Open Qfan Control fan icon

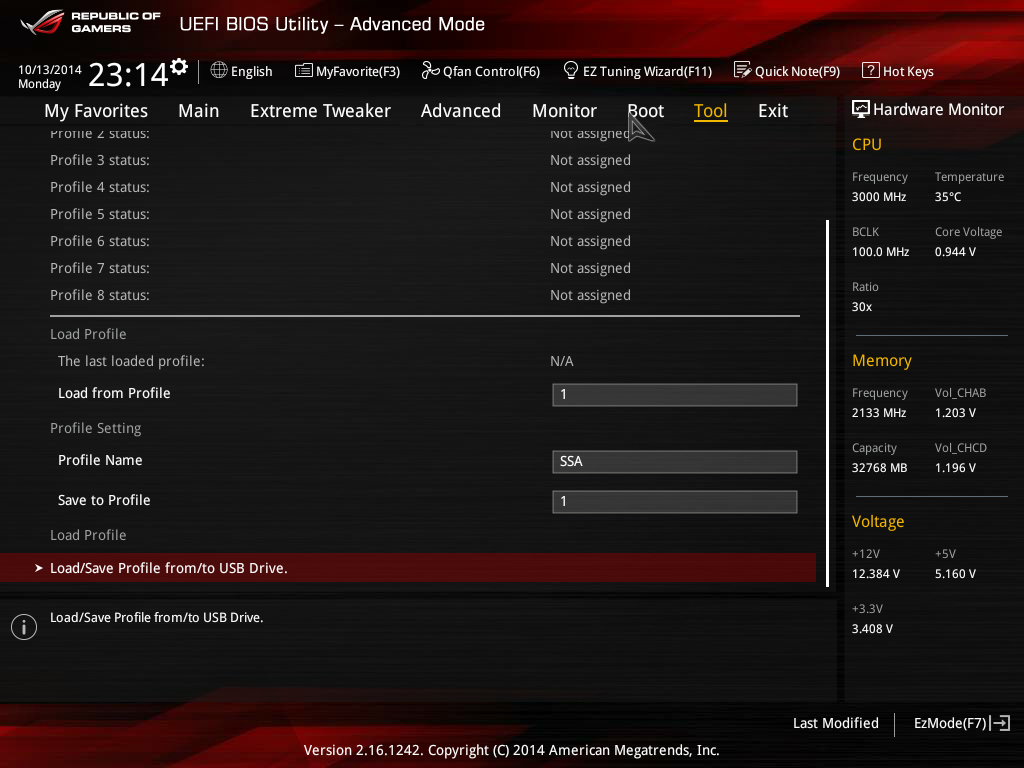coord(430,70)
